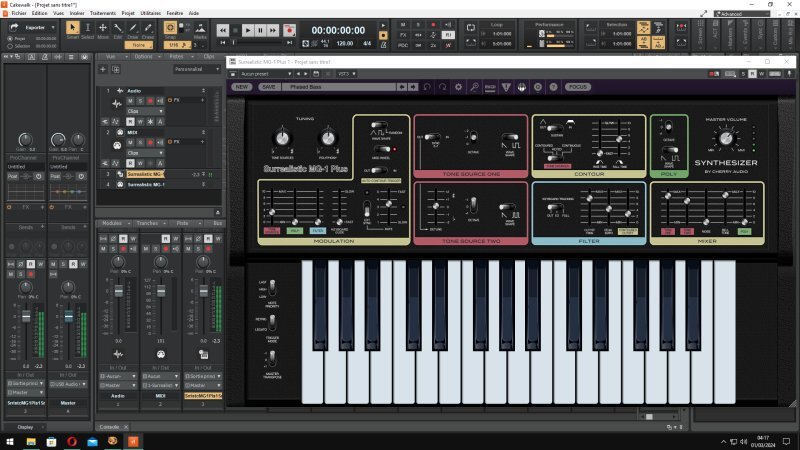Screen dimensions: 800x450
Task: Select the Select tool in toolbar
Action: pyautogui.click(x=87, y=30)
